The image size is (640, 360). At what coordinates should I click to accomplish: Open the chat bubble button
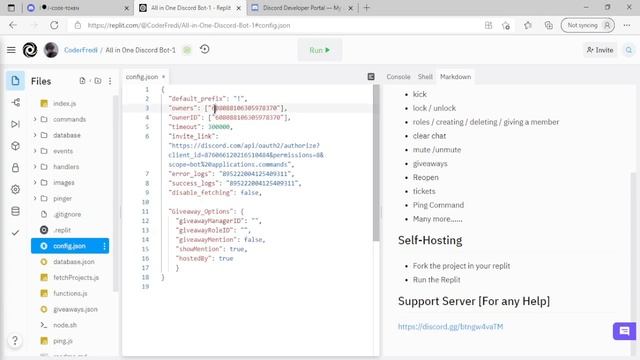click(x=624, y=331)
